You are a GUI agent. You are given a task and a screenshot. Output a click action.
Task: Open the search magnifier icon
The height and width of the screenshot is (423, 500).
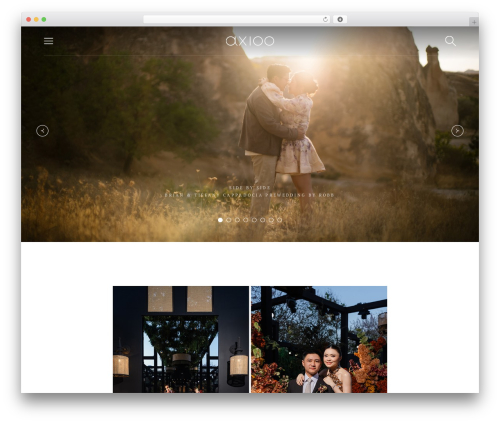click(450, 41)
